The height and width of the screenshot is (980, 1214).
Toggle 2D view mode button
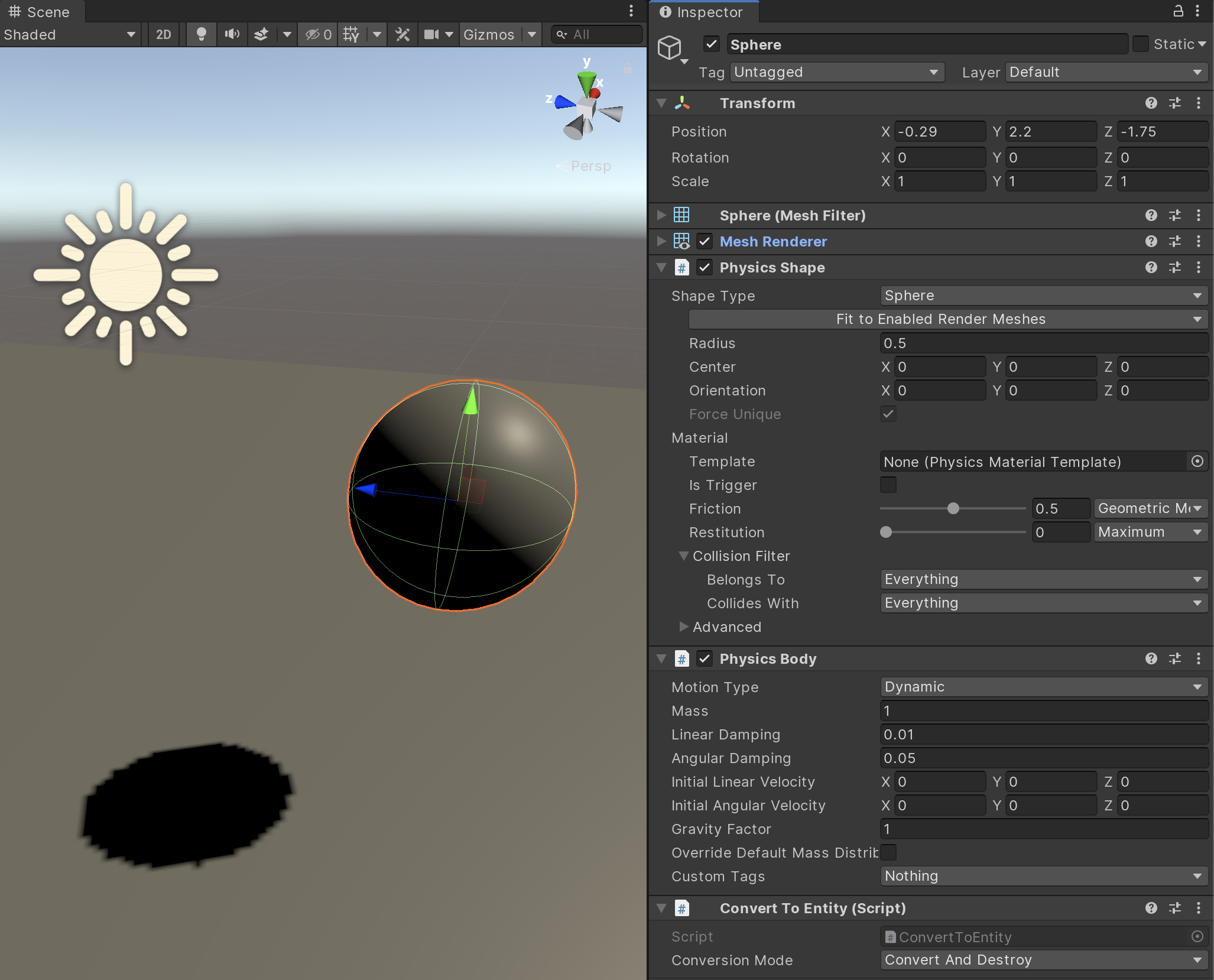(x=164, y=34)
